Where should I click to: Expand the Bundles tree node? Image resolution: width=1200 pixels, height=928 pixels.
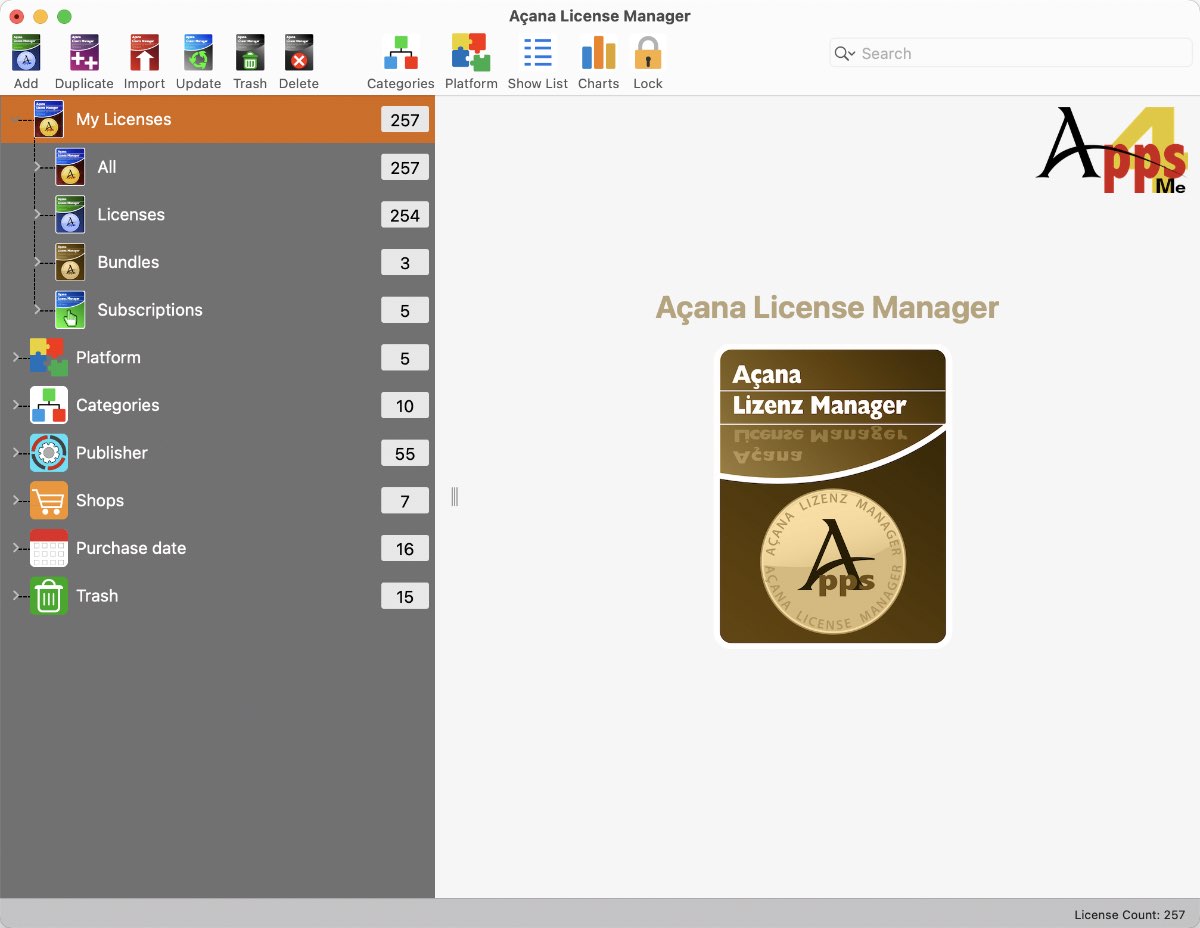37,262
